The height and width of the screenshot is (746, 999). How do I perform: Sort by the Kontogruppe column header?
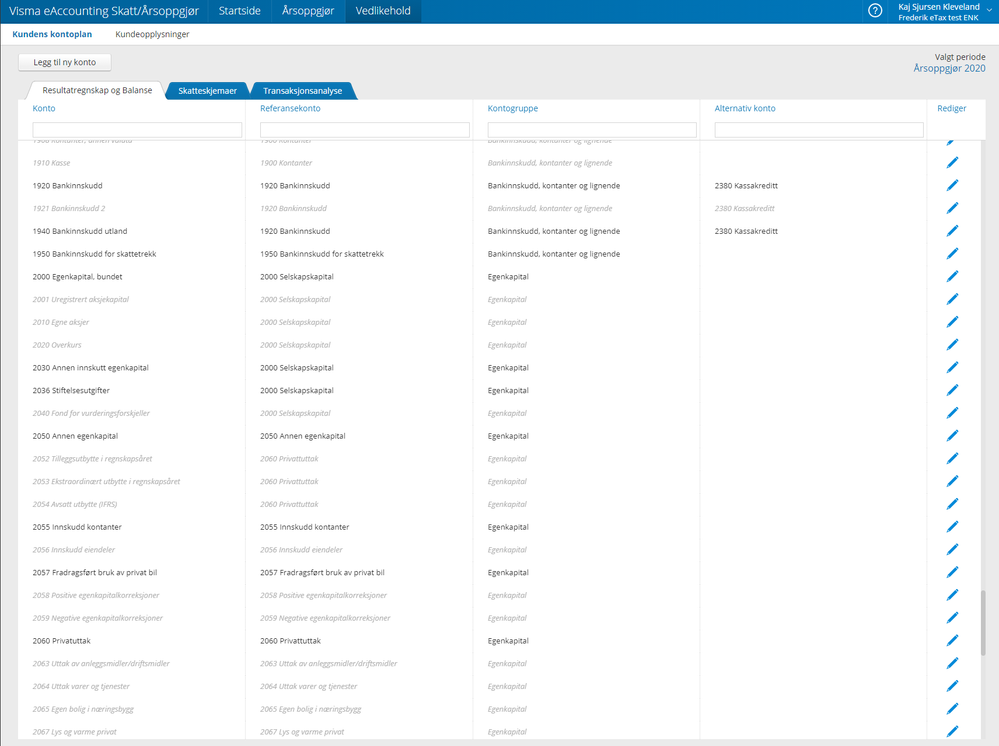click(513, 108)
